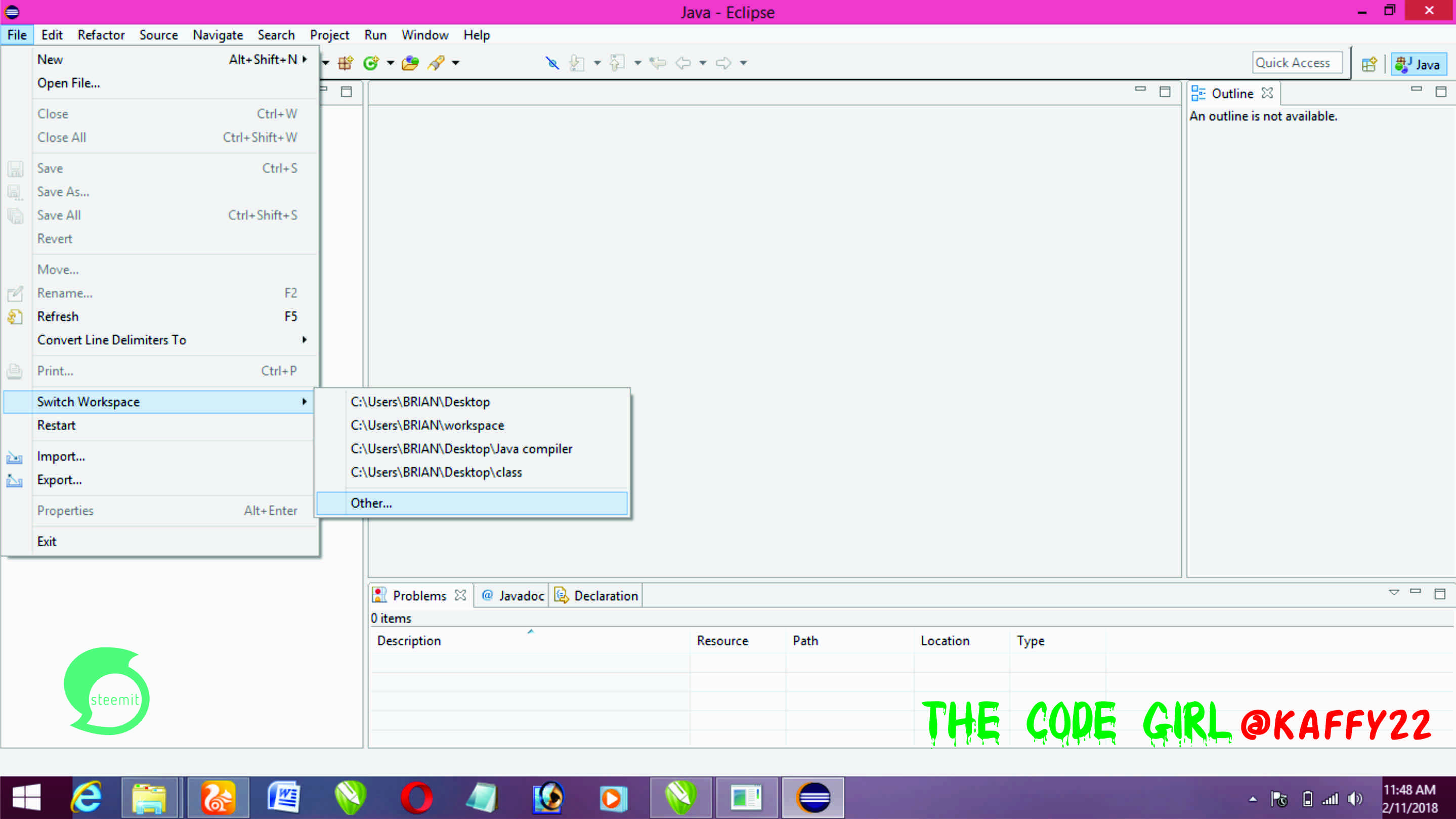Maximize the Problems view
This screenshot has width=1456, height=819.
tap(1440, 593)
